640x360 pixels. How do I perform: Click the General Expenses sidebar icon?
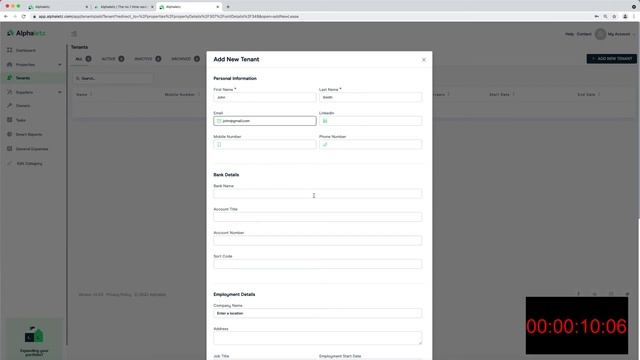click(x=9, y=149)
